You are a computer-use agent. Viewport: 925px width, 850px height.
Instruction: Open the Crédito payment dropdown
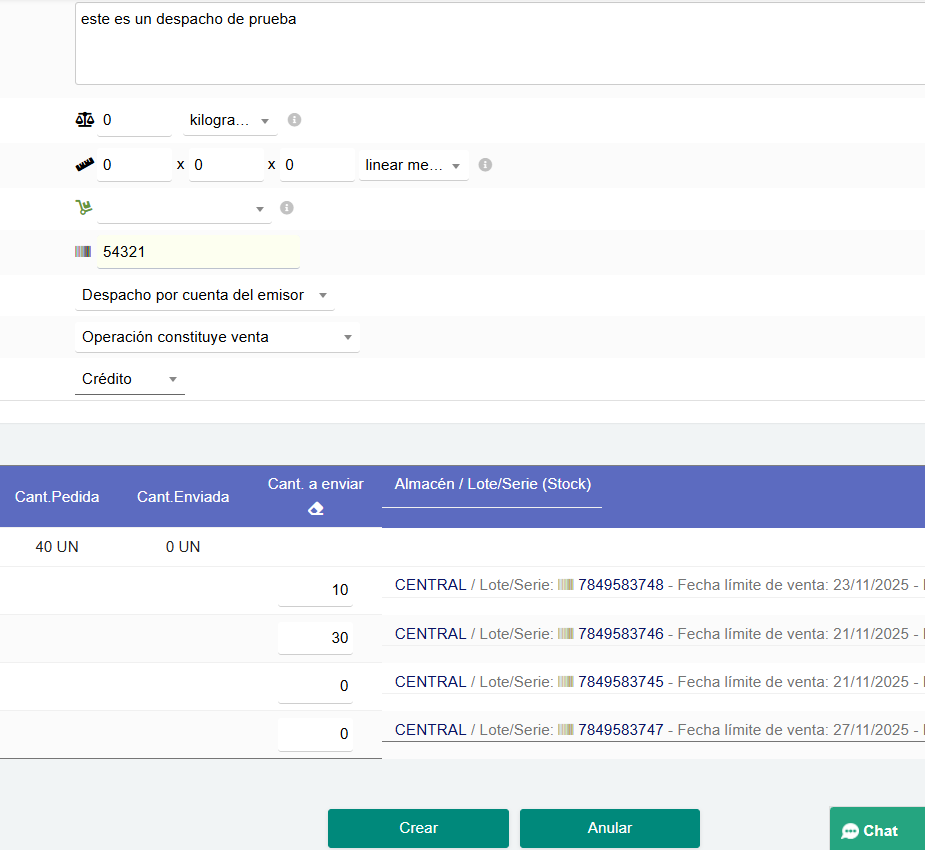(x=129, y=379)
